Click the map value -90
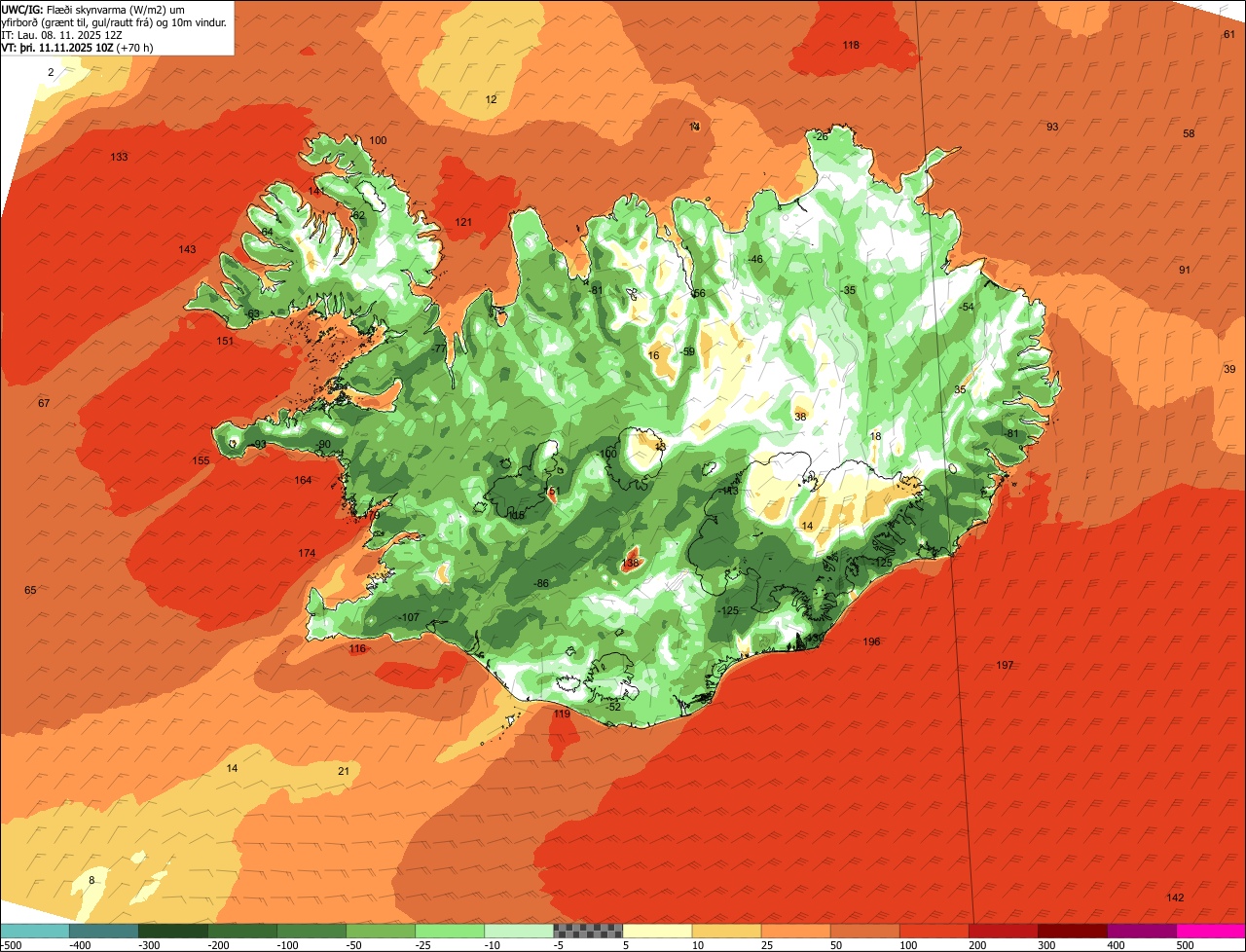 coord(323,444)
